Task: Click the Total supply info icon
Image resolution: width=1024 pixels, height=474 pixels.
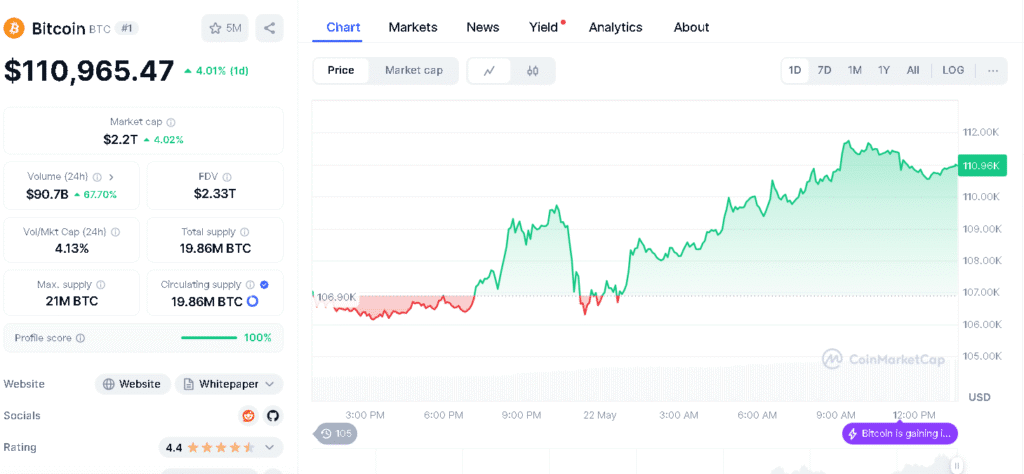Action: pyautogui.click(x=245, y=232)
